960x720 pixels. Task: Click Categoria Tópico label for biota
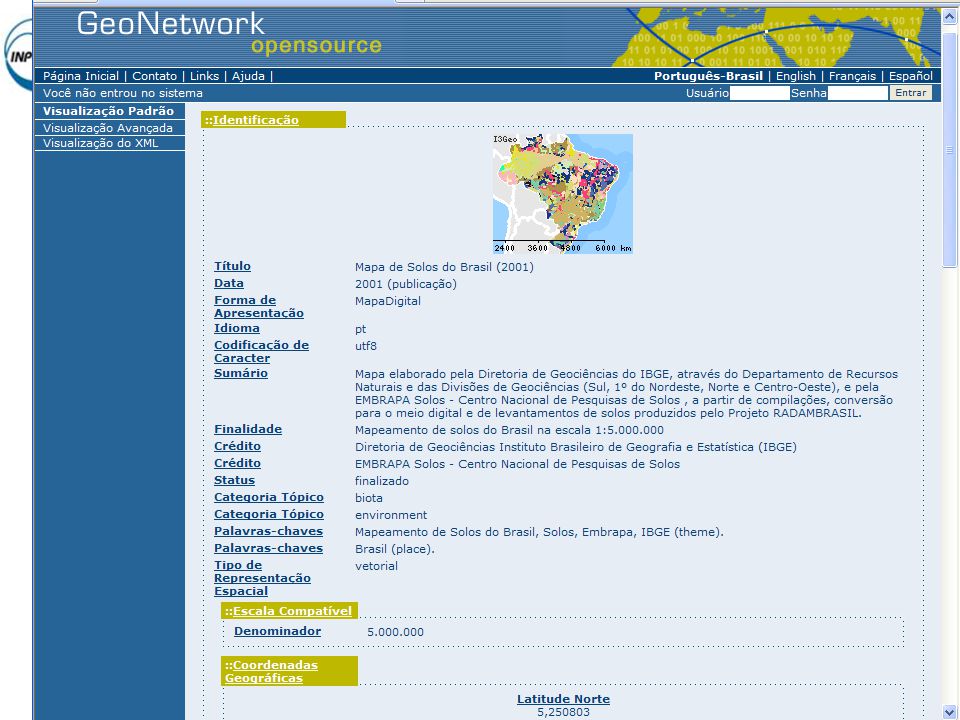pos(269,497)
